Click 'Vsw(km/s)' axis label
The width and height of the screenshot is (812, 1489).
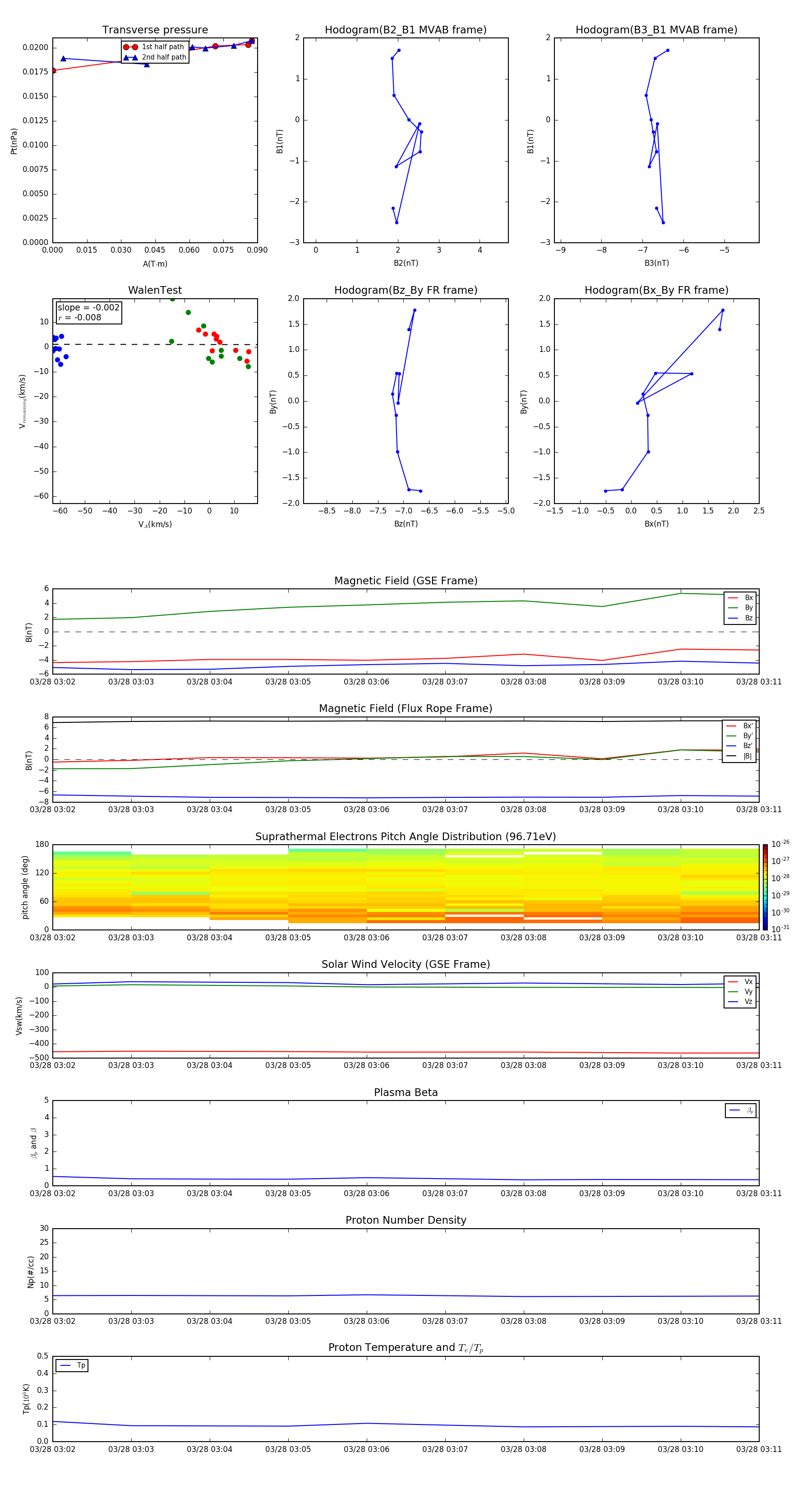pyautogui.click(x=19, y=1016)
